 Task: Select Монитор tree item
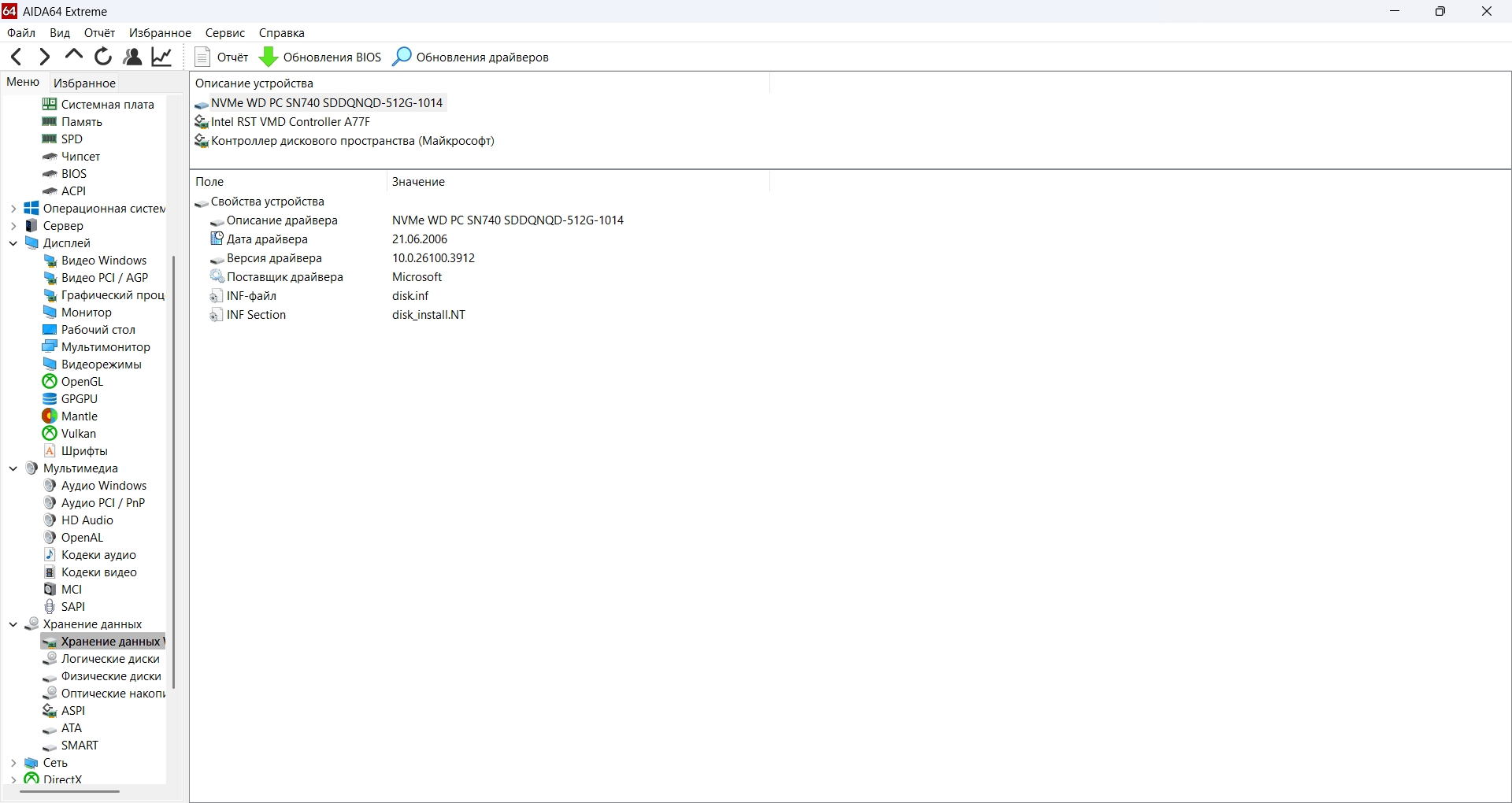pos(77,313)
